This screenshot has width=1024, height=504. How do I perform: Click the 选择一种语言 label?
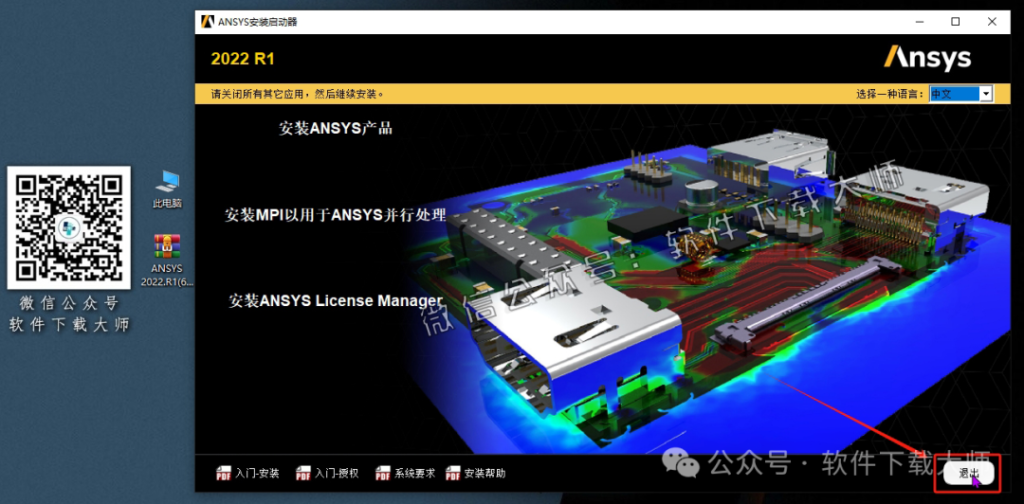coord(891,94)
